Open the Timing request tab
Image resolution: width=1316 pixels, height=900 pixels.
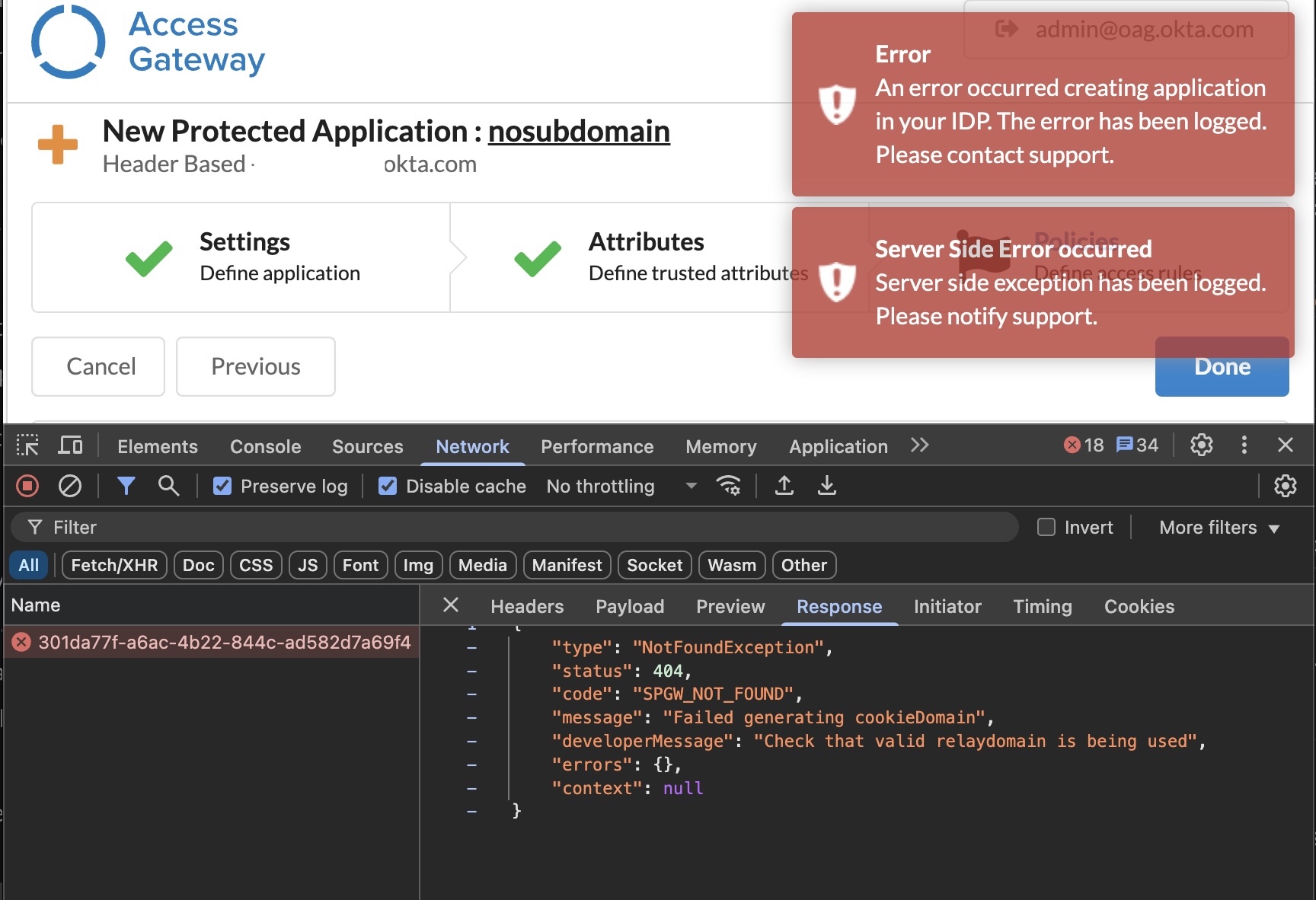click(x=1043, y=606)
